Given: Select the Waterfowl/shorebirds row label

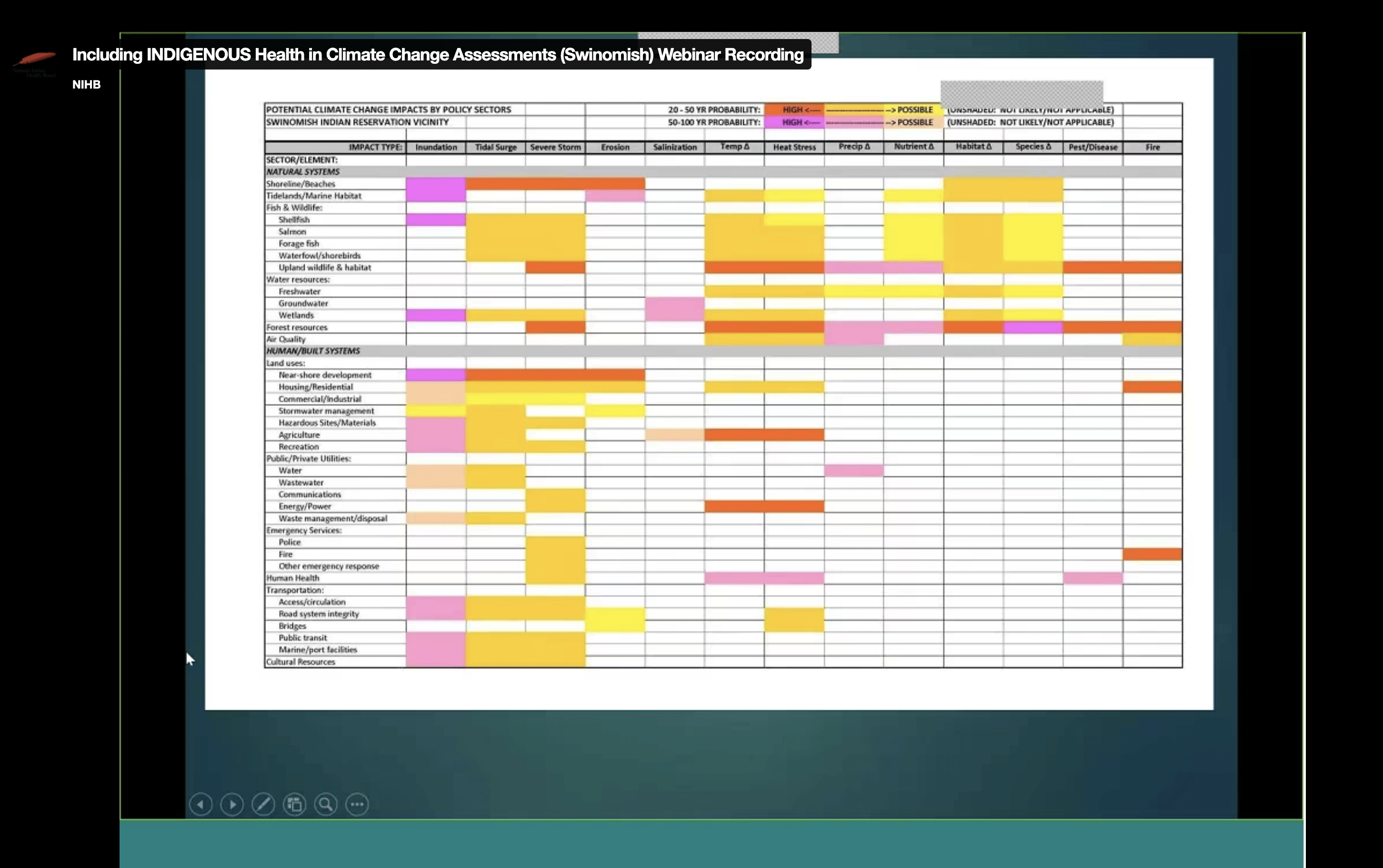Looking at the screenshot, I should tap(320, 256).
